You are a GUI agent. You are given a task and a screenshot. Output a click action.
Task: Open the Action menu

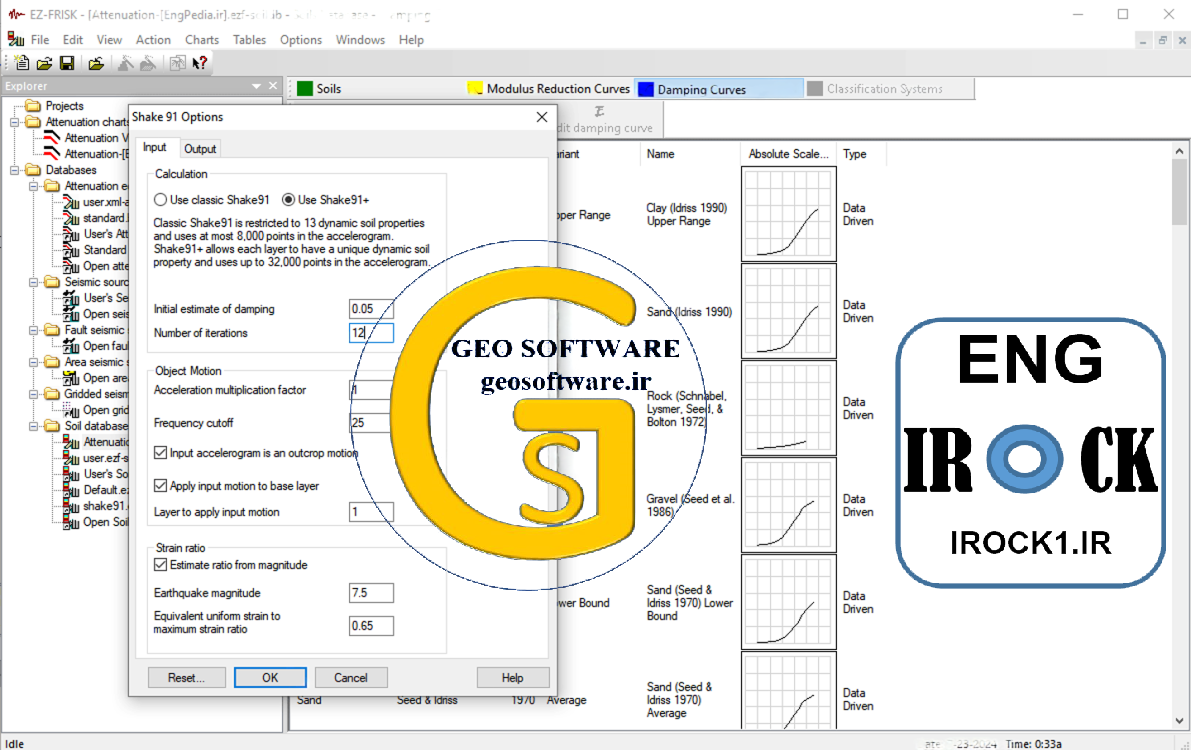click(153, 40)
